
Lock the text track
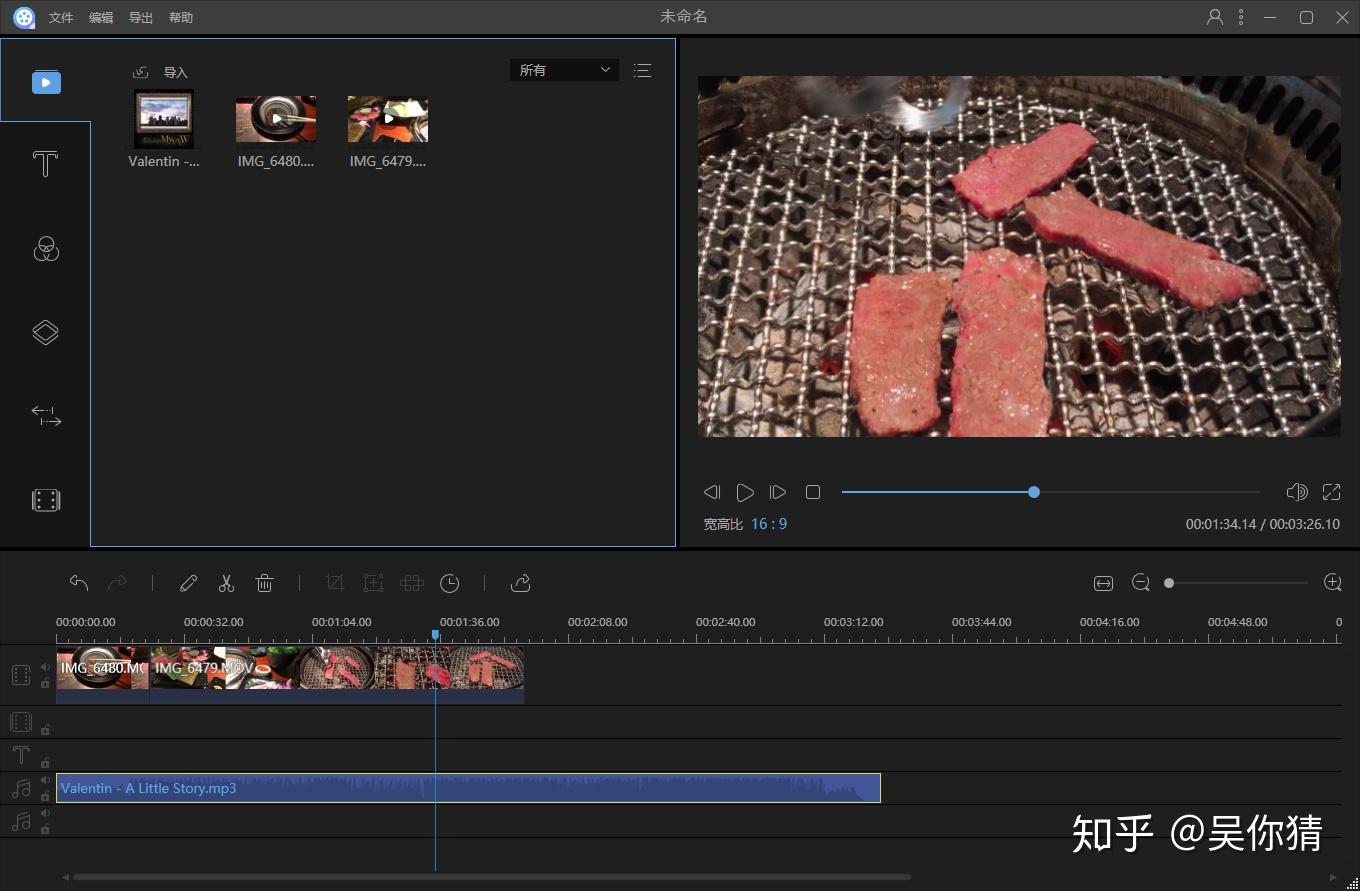[x=45, y=763]
